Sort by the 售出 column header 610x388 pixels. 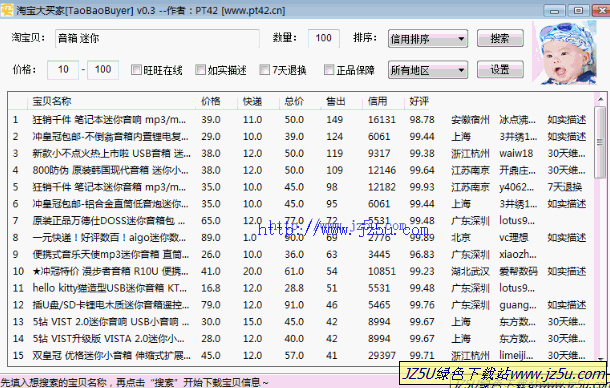tap(342, 102)
